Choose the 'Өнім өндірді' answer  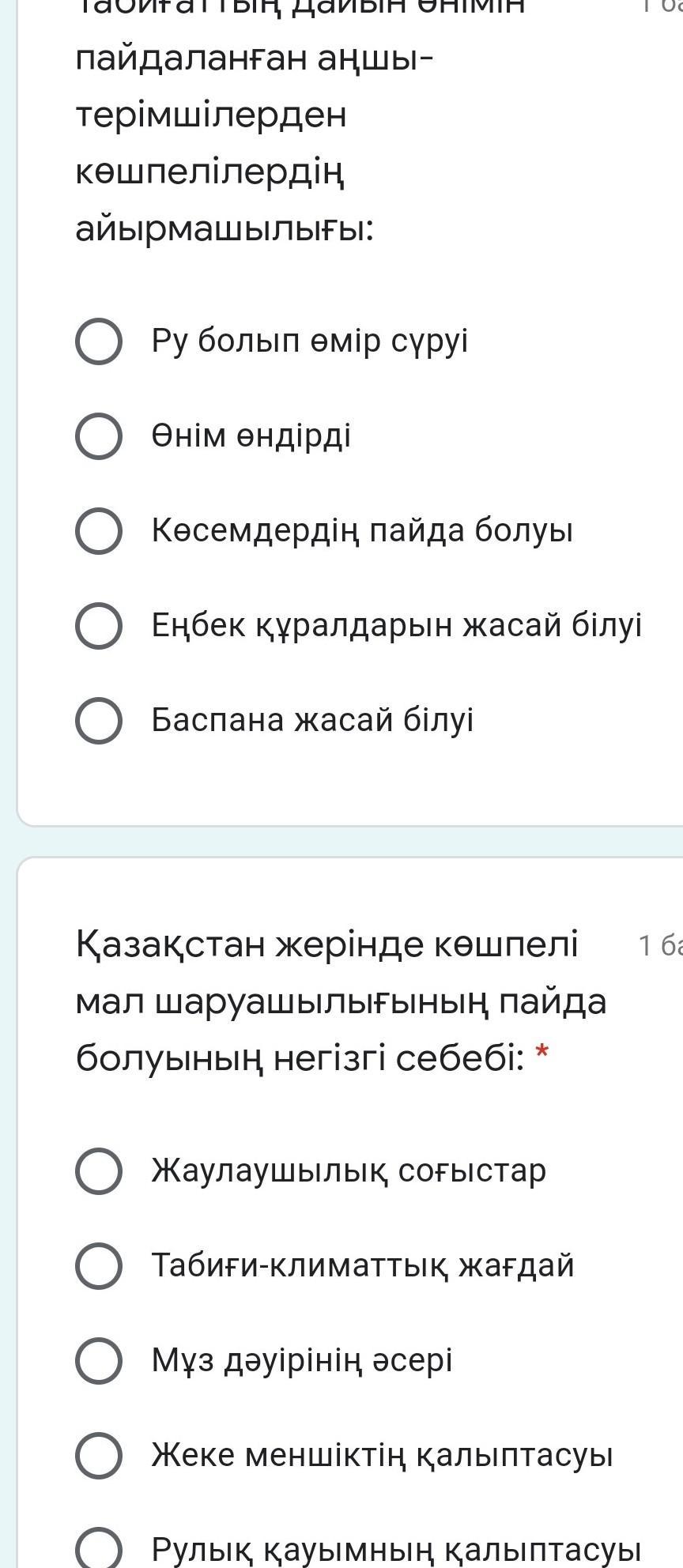(x=99, y=436)
